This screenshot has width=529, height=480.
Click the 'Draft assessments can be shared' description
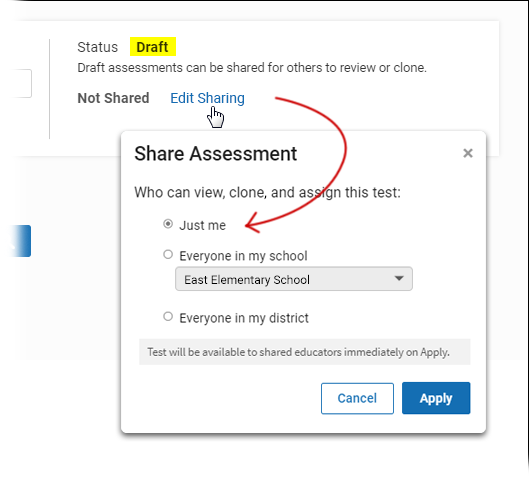pyautogui.click(x=252, y=68)
